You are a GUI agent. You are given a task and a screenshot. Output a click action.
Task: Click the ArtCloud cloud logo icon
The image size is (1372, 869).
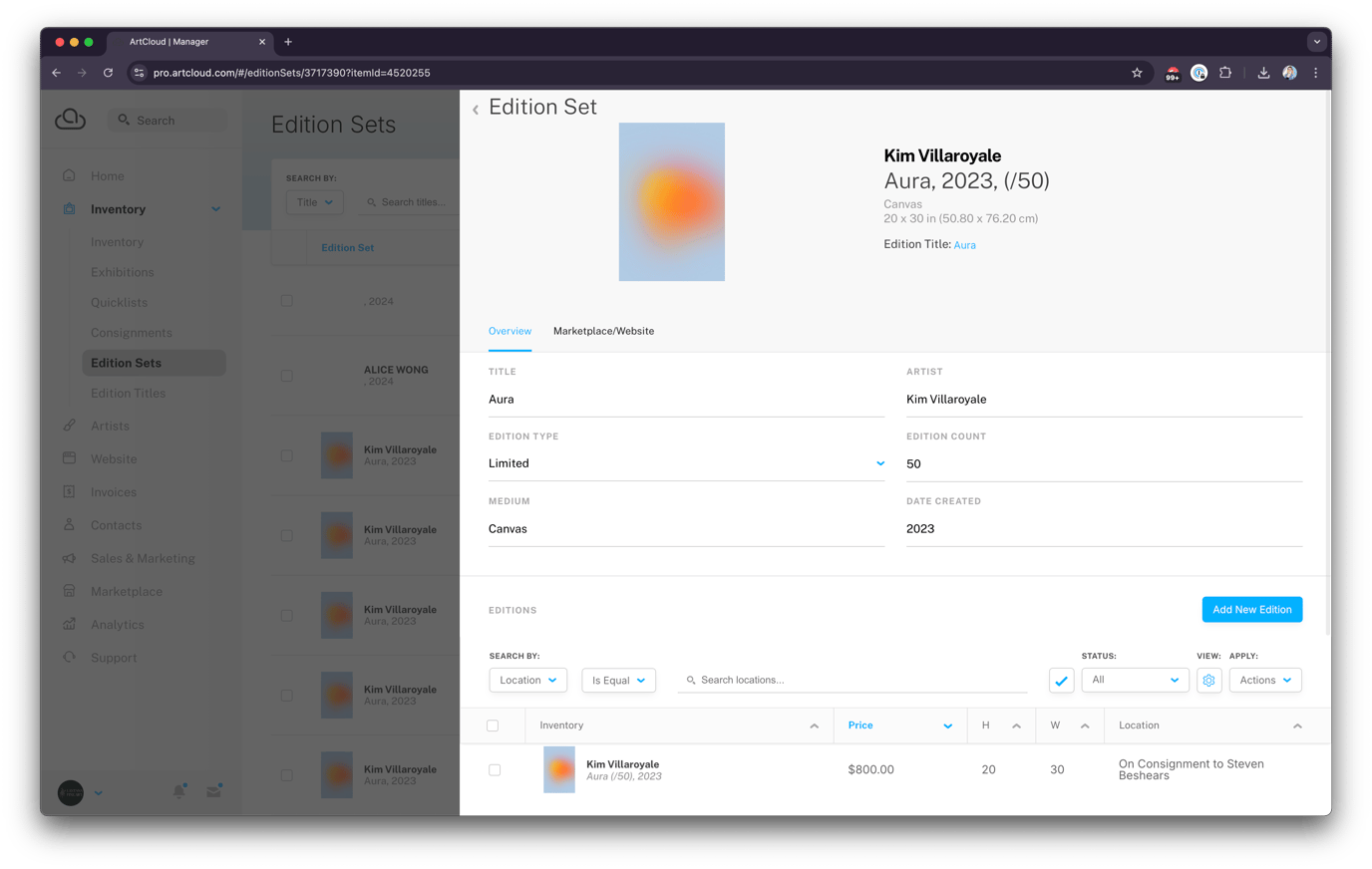[x=70, y=119]
